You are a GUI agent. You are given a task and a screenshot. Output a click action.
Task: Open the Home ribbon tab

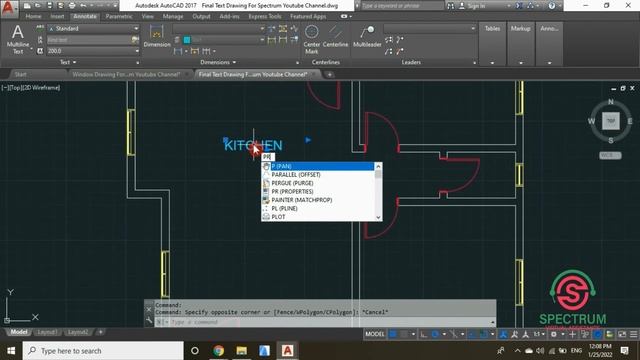(x=33, y=16)
